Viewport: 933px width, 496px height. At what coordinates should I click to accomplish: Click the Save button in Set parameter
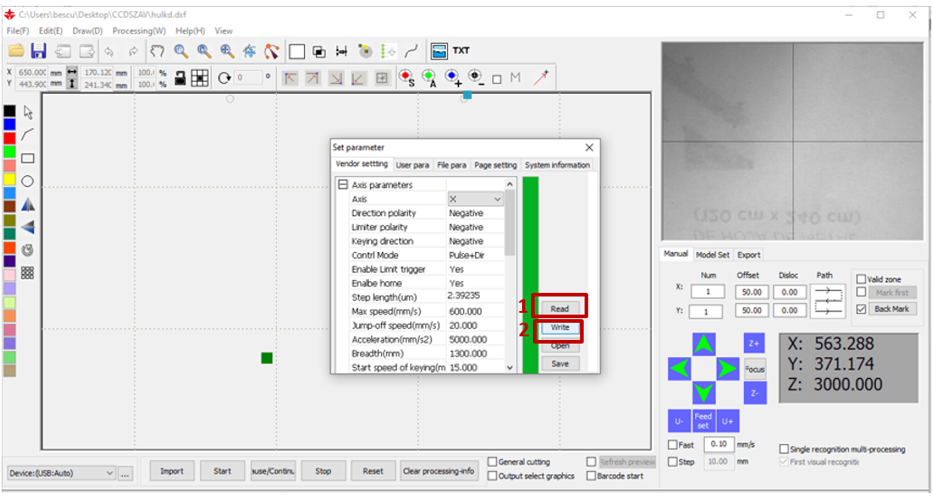point(560,363)
